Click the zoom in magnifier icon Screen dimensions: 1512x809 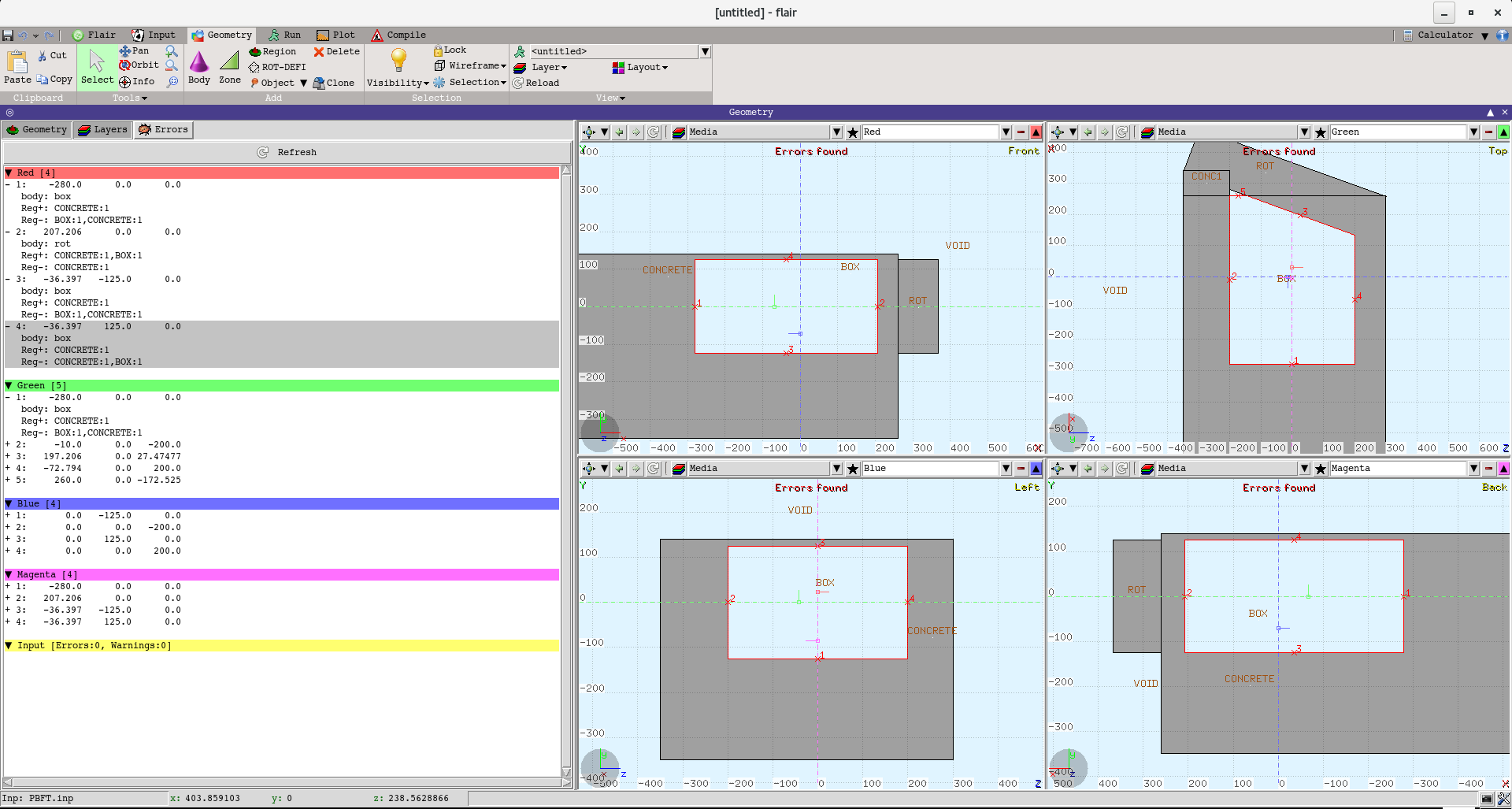(x=172, y=51)
